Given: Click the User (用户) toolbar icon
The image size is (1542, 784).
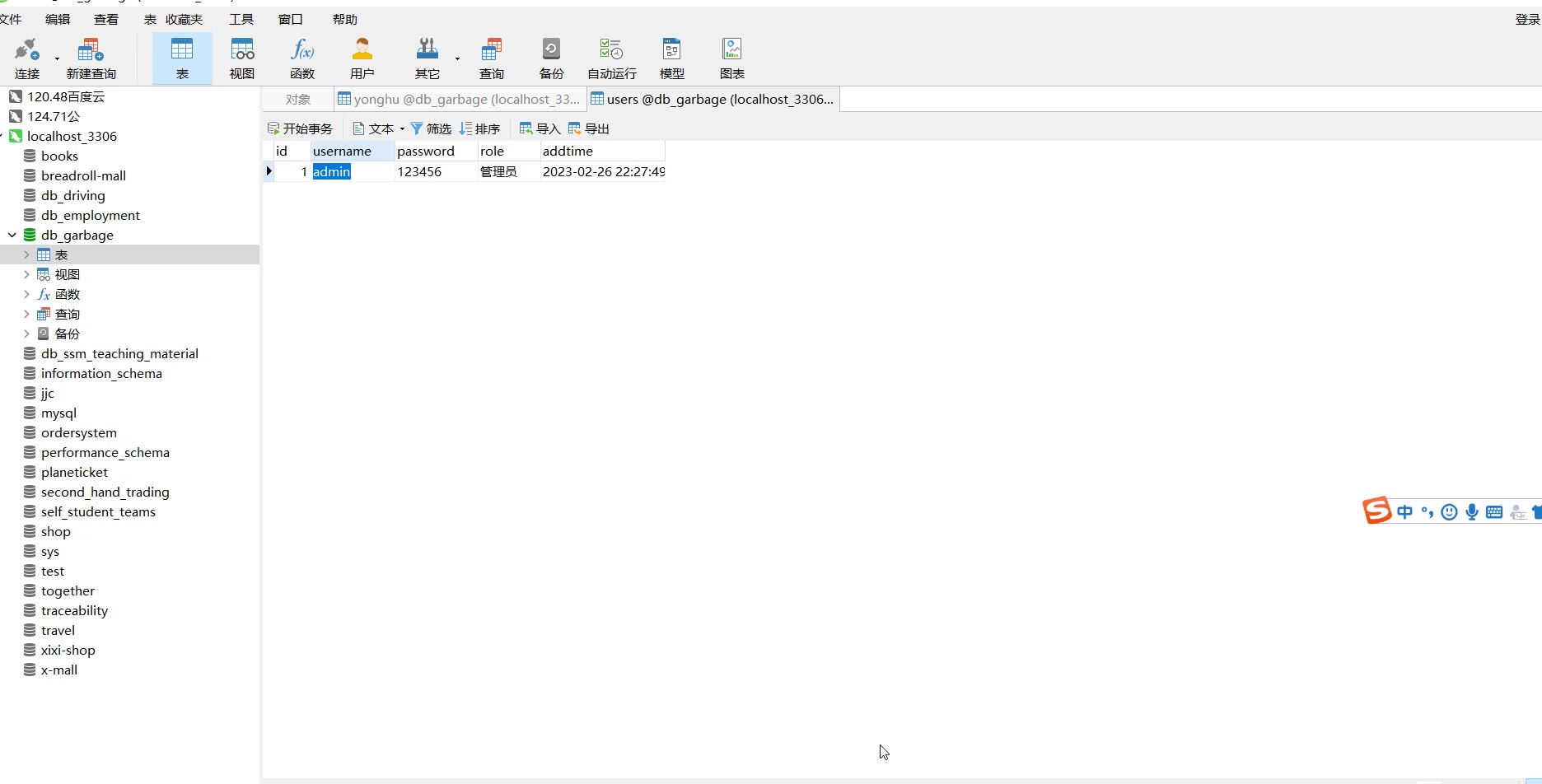Looking at the screenshot, I should [362, 58].
